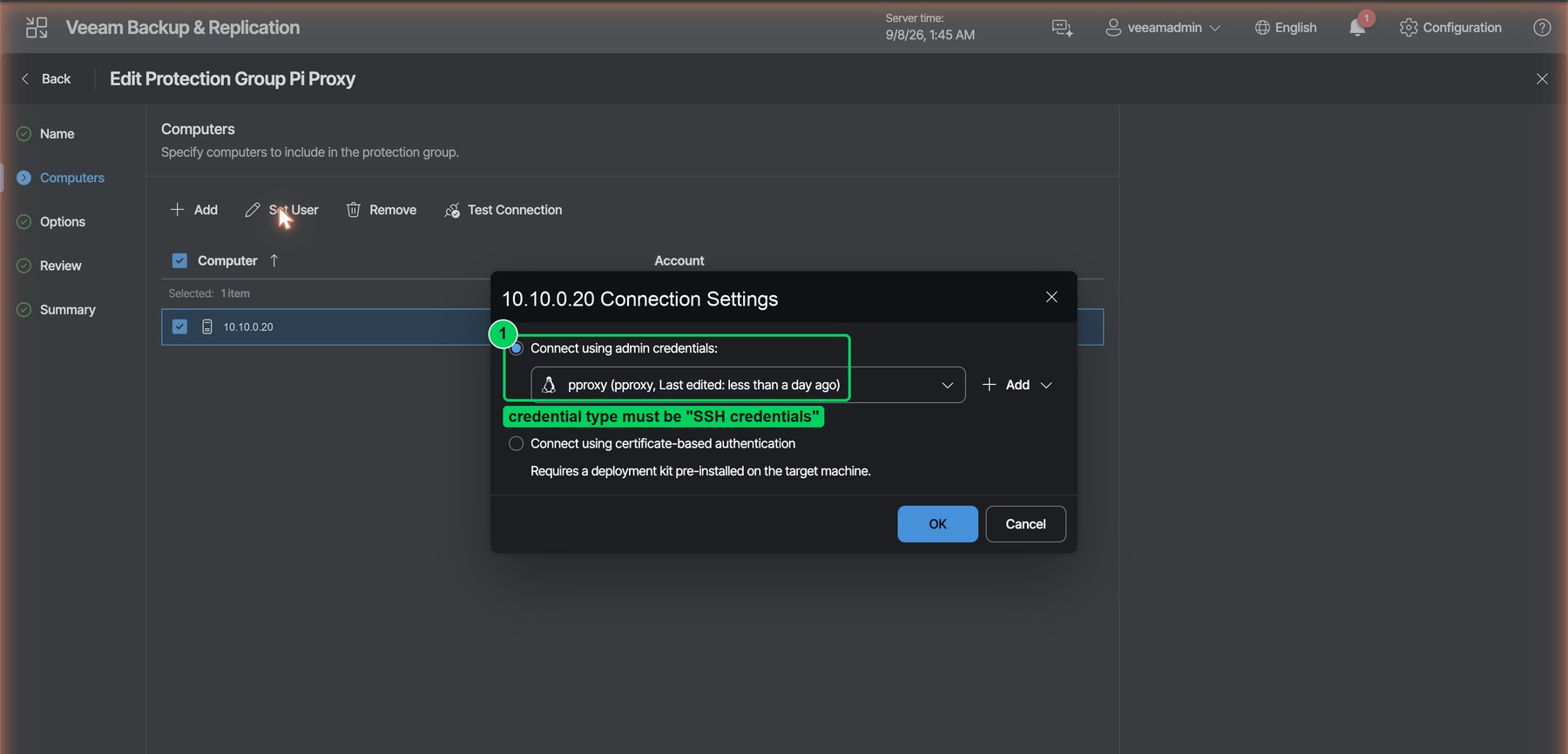Uncheck the 10.10.0.20 row checkbox
This screenshot has height=754, width=1568.
179,327
